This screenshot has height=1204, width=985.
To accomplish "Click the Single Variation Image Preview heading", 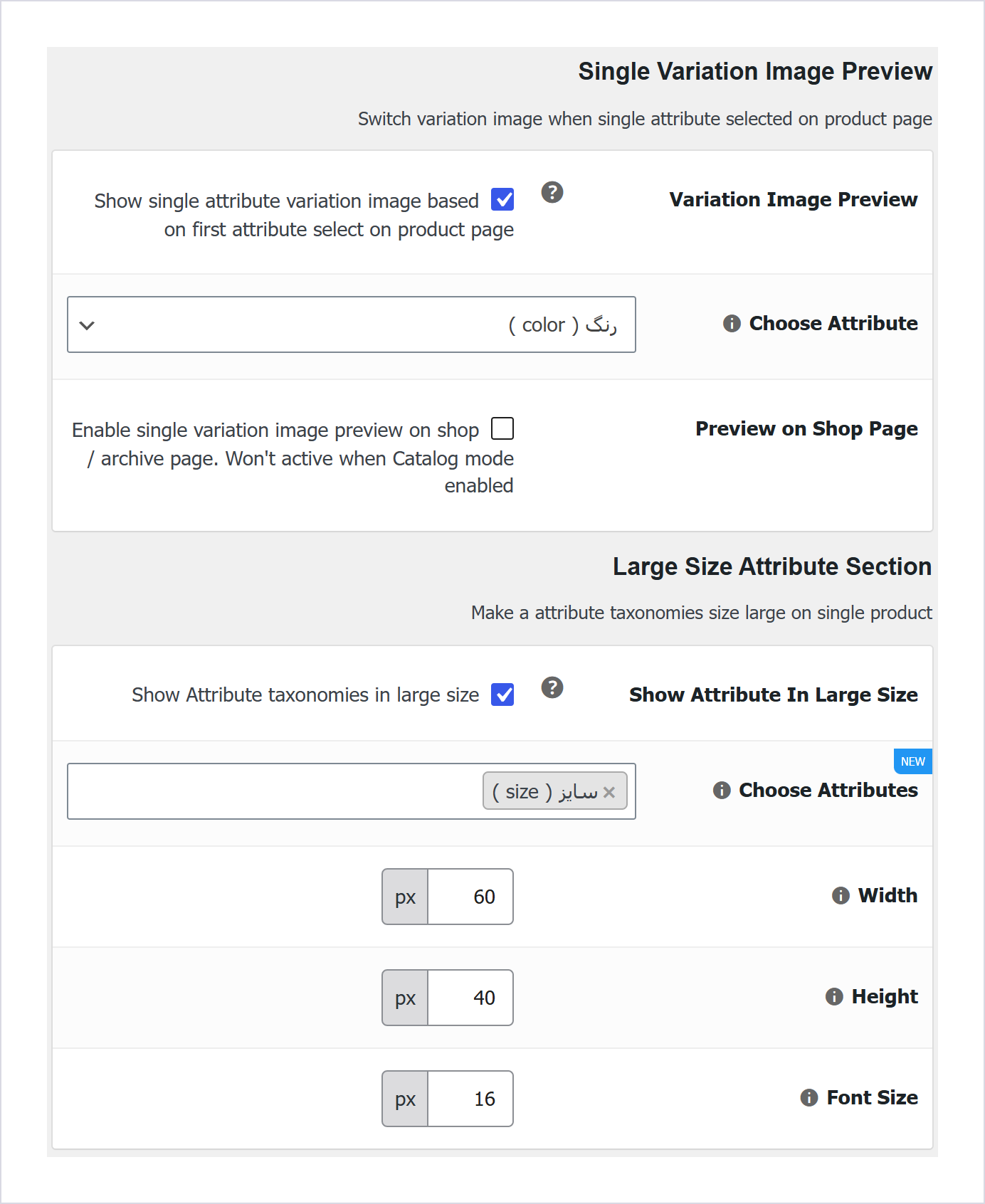I will pyautogui.click(x=755, y=71).
